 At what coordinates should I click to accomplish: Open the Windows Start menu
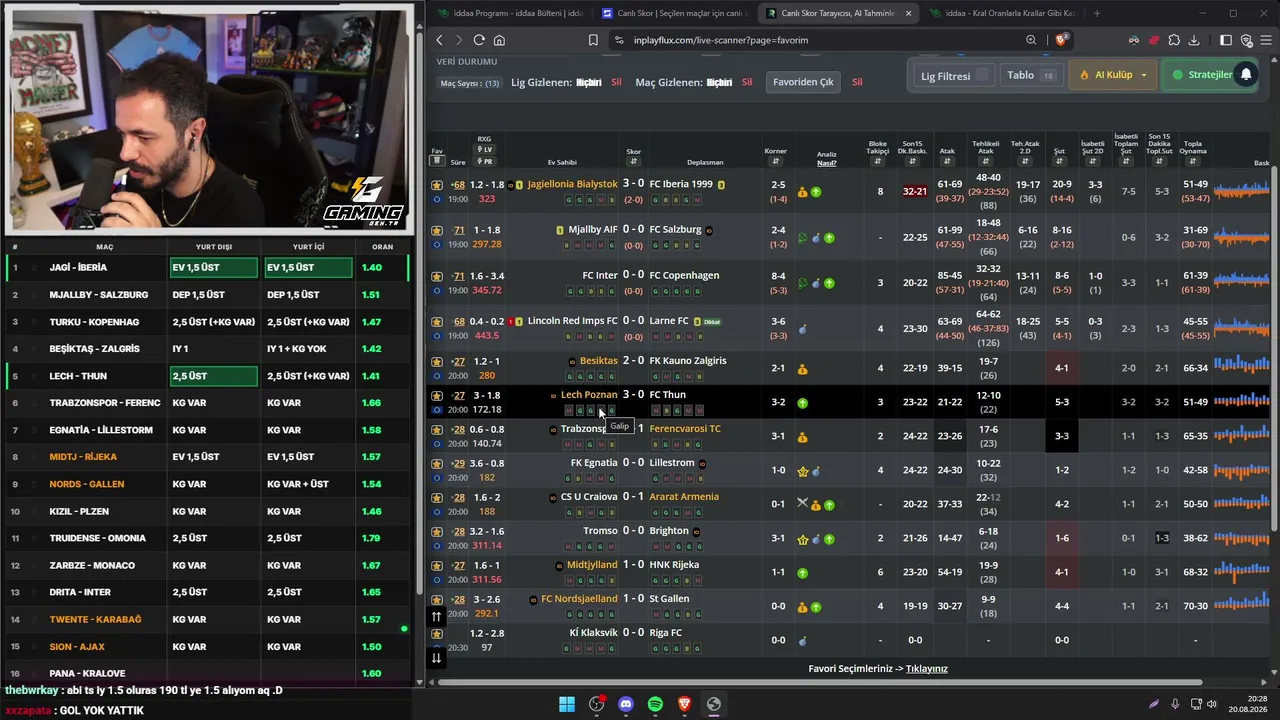pos(567,704)
